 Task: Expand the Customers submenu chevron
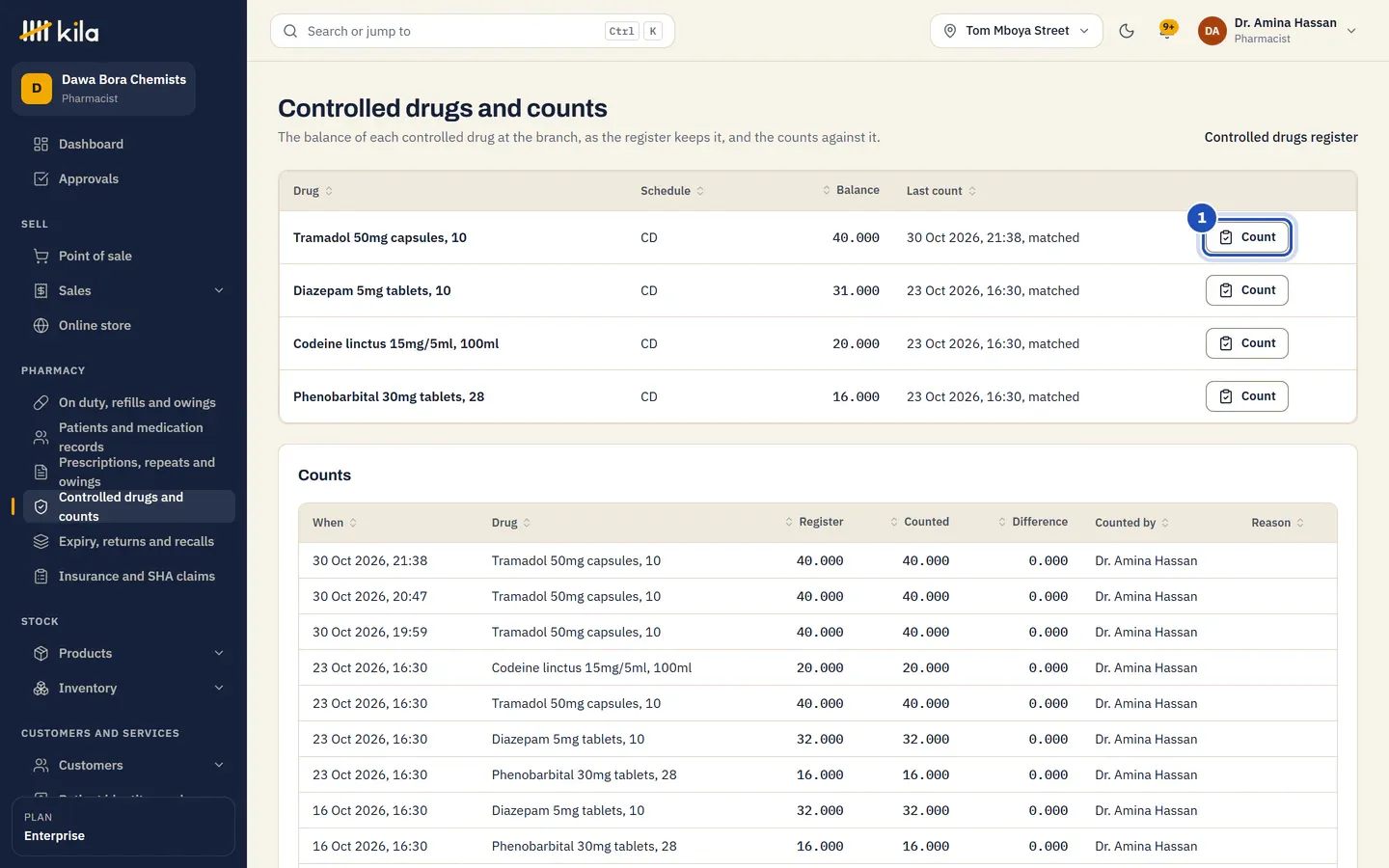[219, 765]
